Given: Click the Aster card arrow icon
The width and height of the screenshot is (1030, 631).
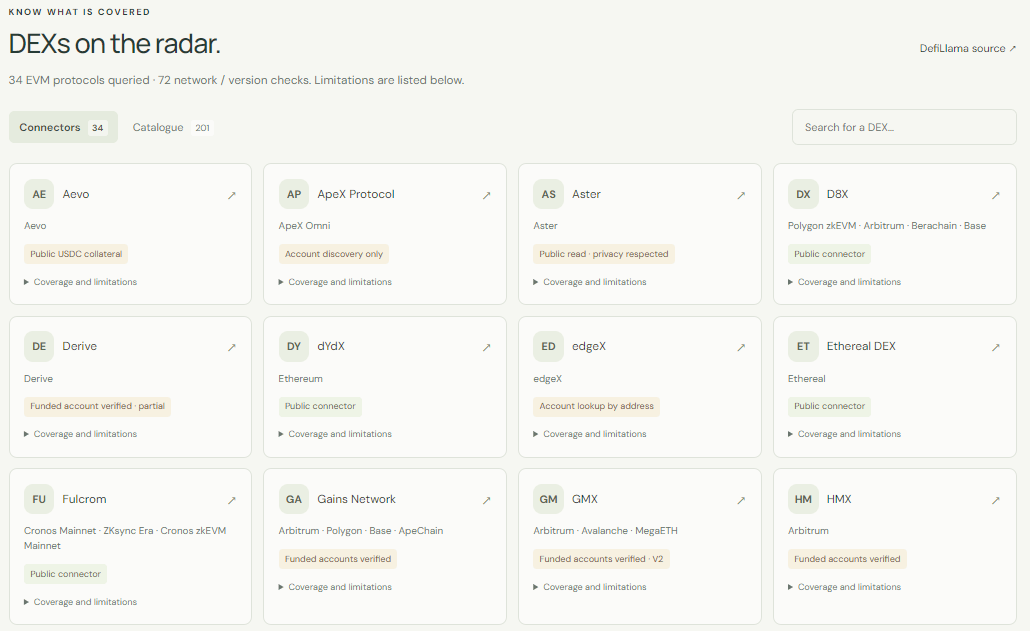Looking at the screenshot, I should (741, 195).
